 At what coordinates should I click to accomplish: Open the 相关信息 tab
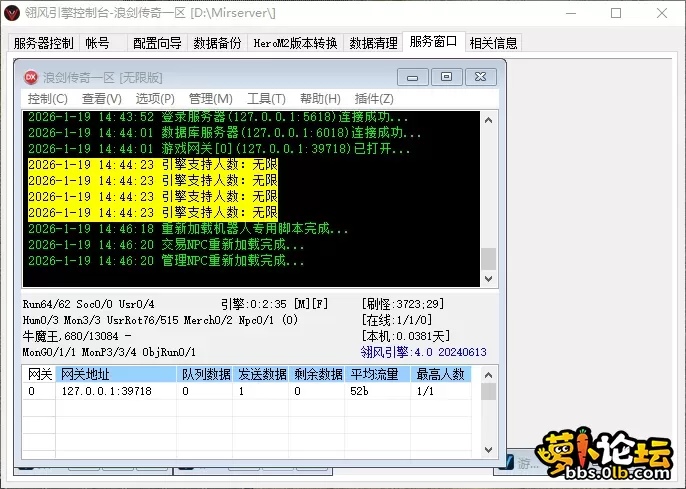[x=494, y=43]
